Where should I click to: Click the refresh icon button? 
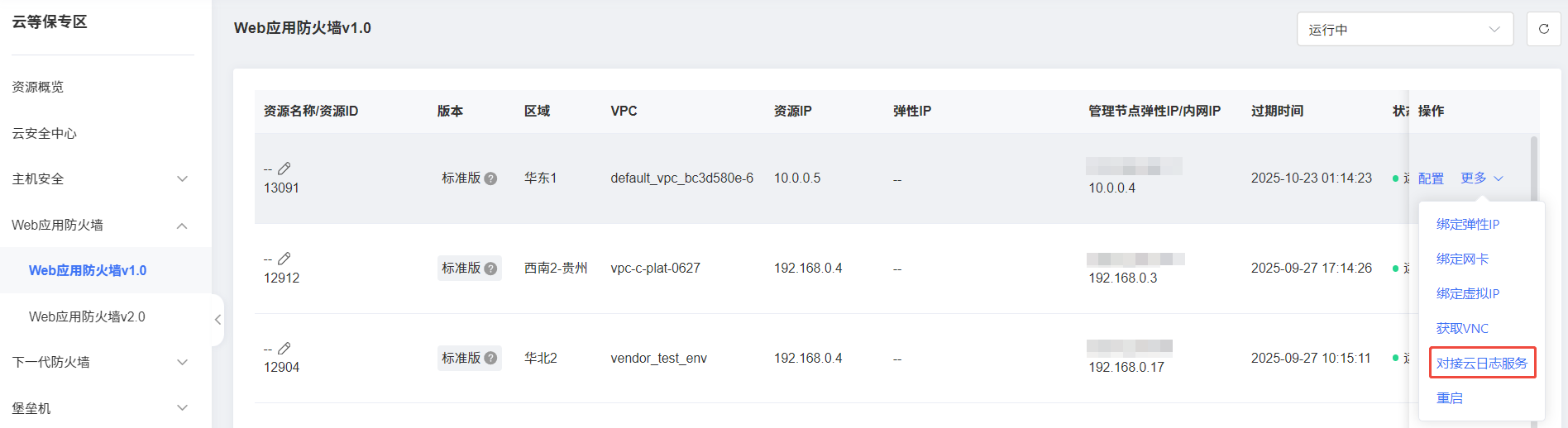pos(1543,29)
